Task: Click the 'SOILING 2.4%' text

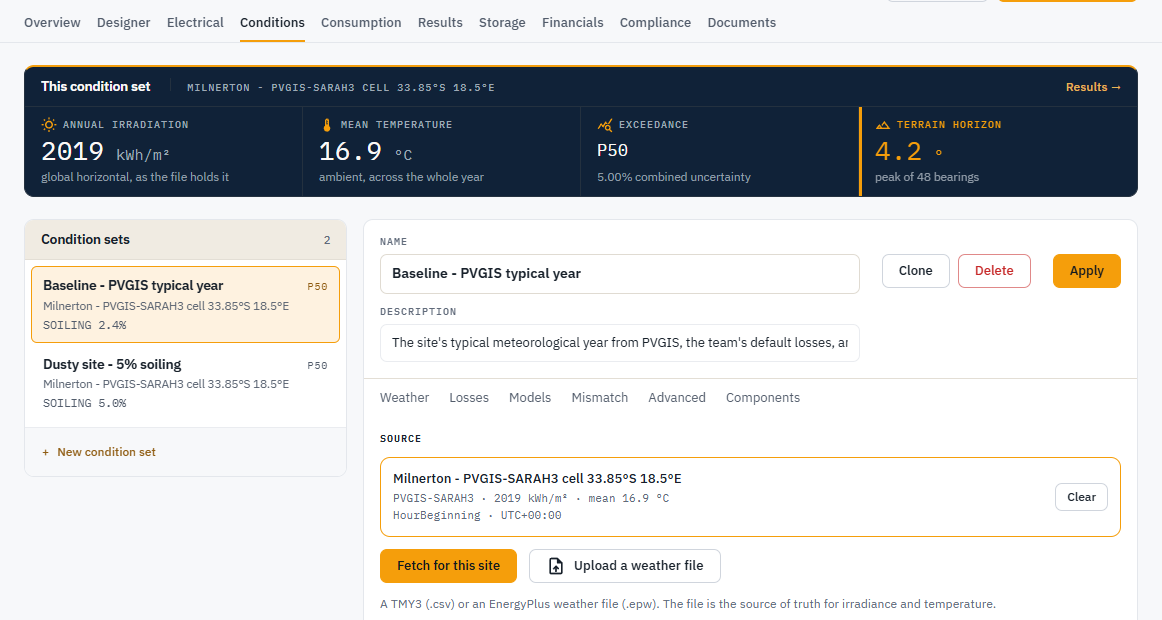Action: coord(84,325)
